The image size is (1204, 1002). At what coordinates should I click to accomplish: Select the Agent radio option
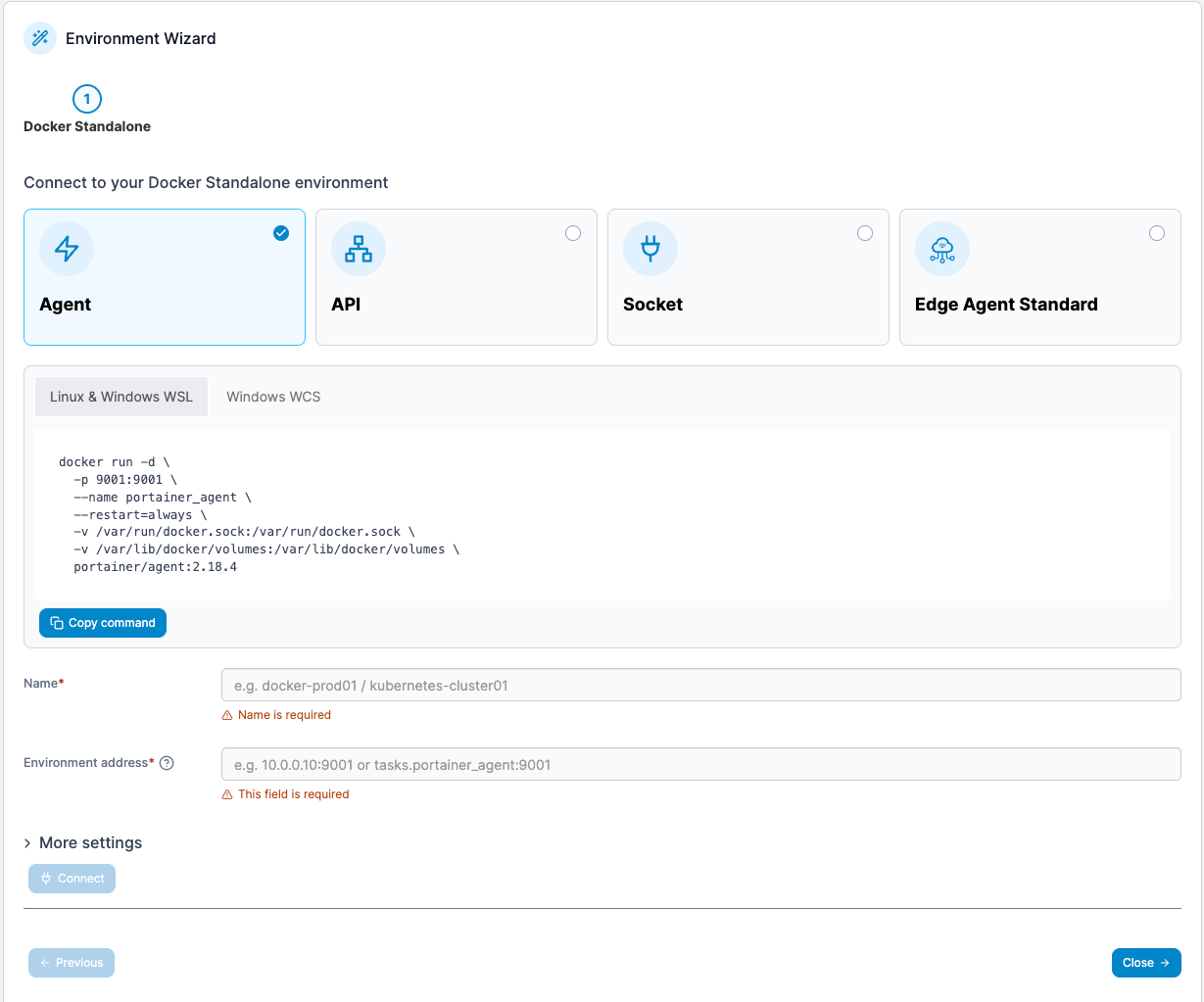coord(281,233)
